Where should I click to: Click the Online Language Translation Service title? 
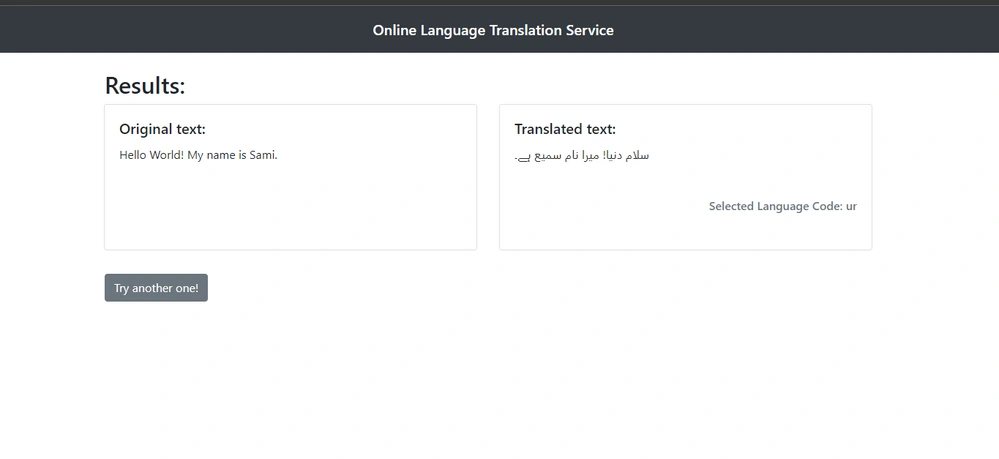tap(493, 30)
